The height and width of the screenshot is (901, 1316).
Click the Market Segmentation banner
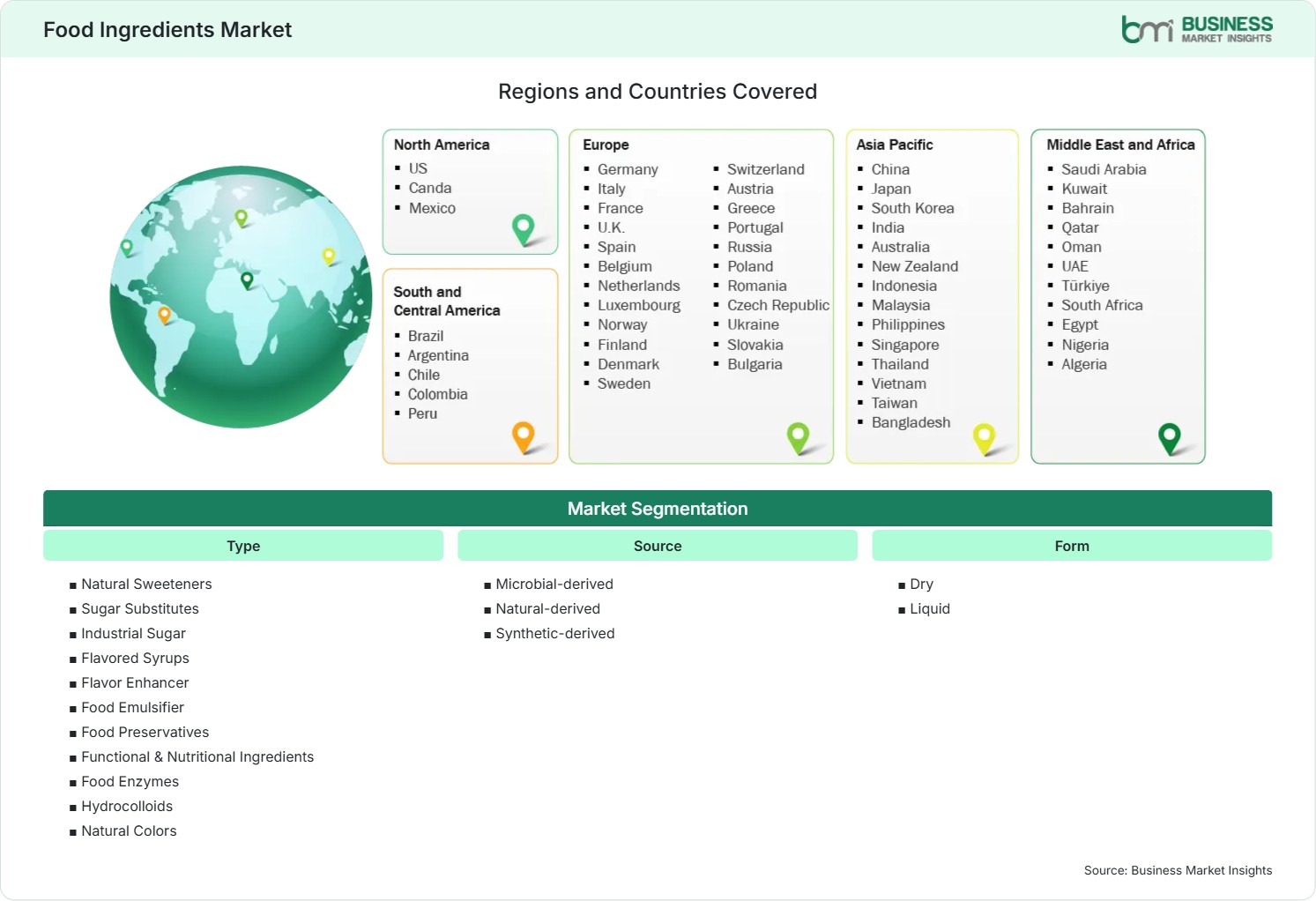(x=658, y=509)
